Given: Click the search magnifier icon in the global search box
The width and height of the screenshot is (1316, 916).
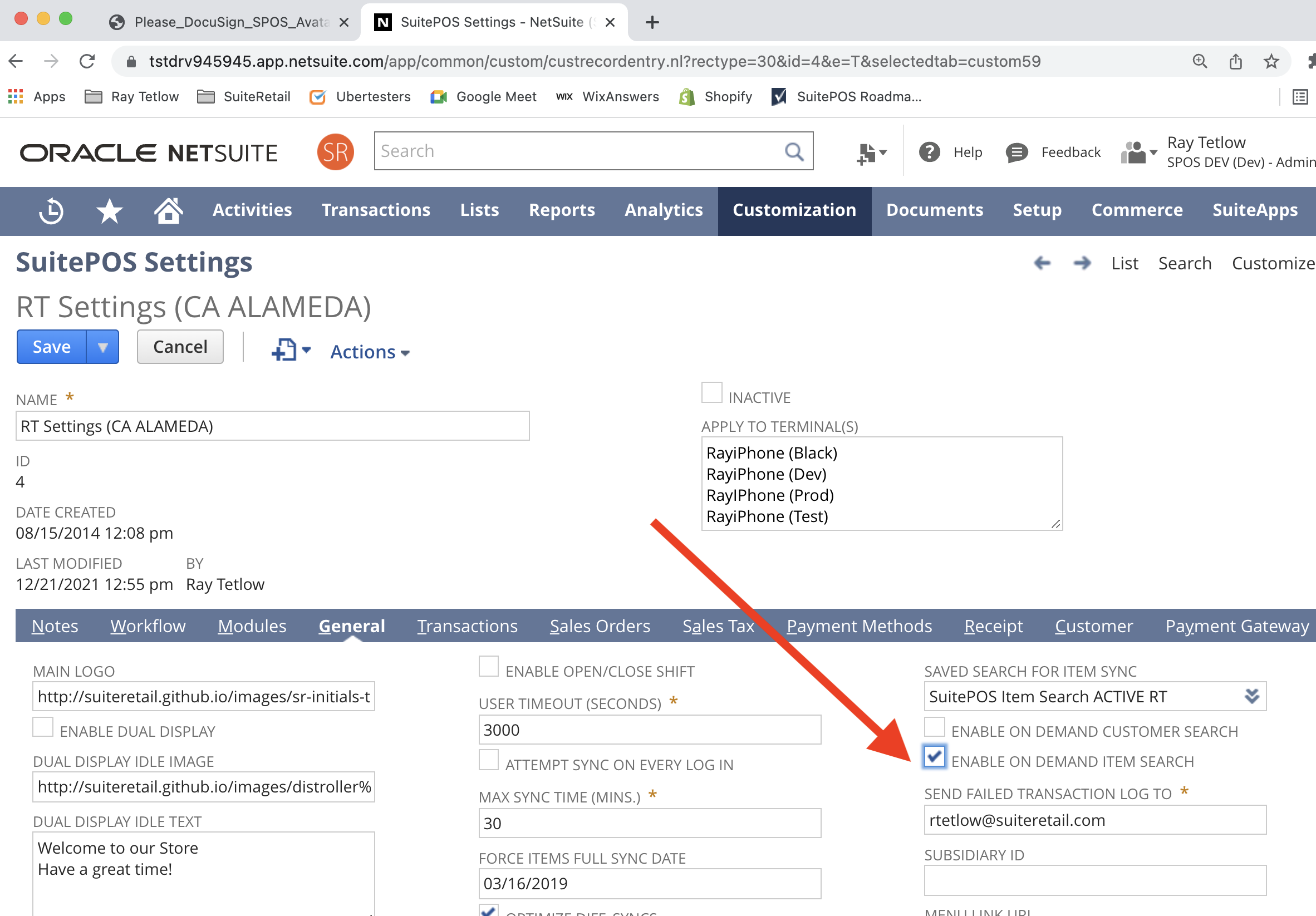Looking at the screenshot, I should click(x=794, y=152).
